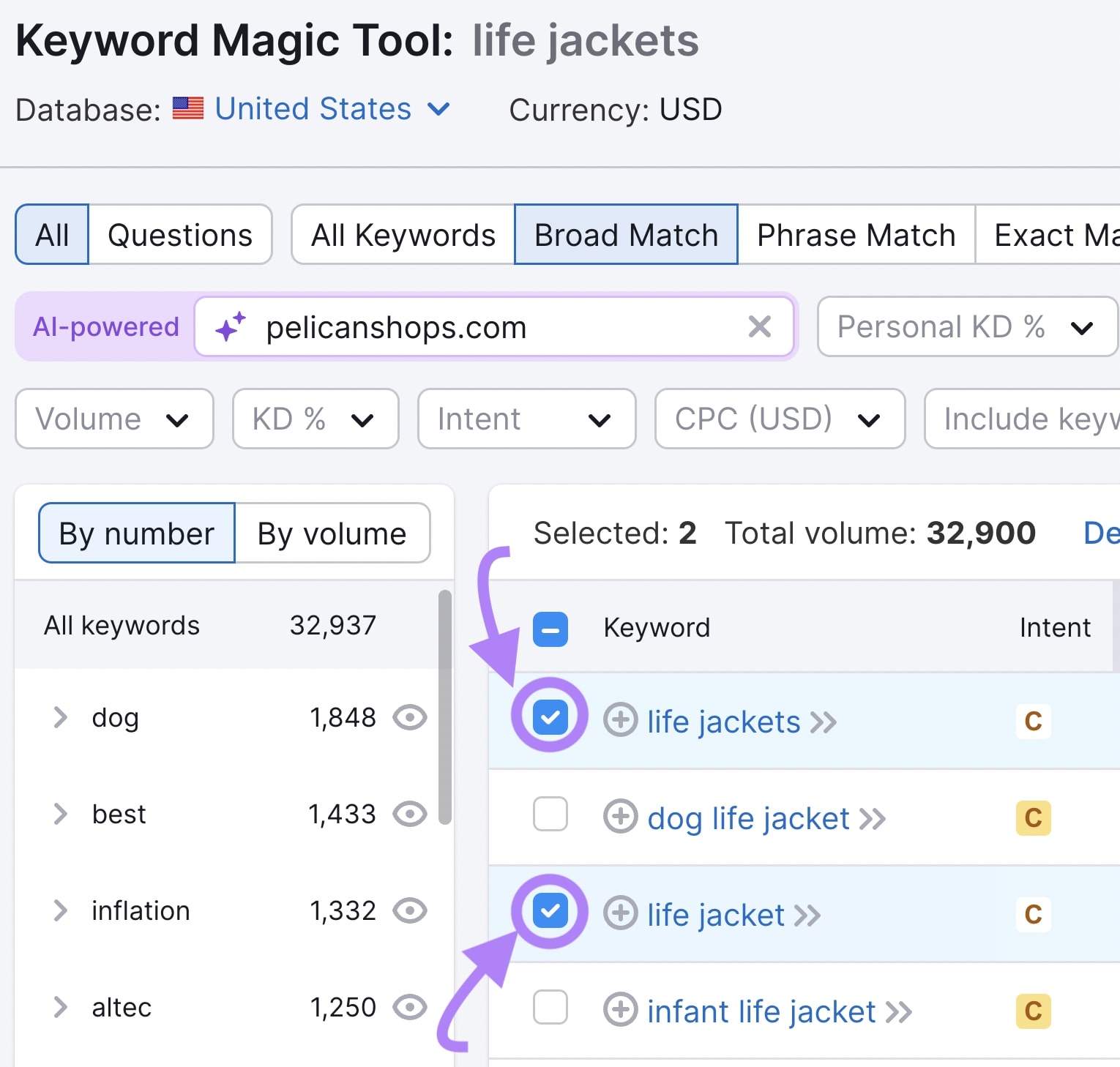Viewport: 1120px width, 1067px height.
Task: Open the Include keywords filter
Action: [x=1023, y=419]
